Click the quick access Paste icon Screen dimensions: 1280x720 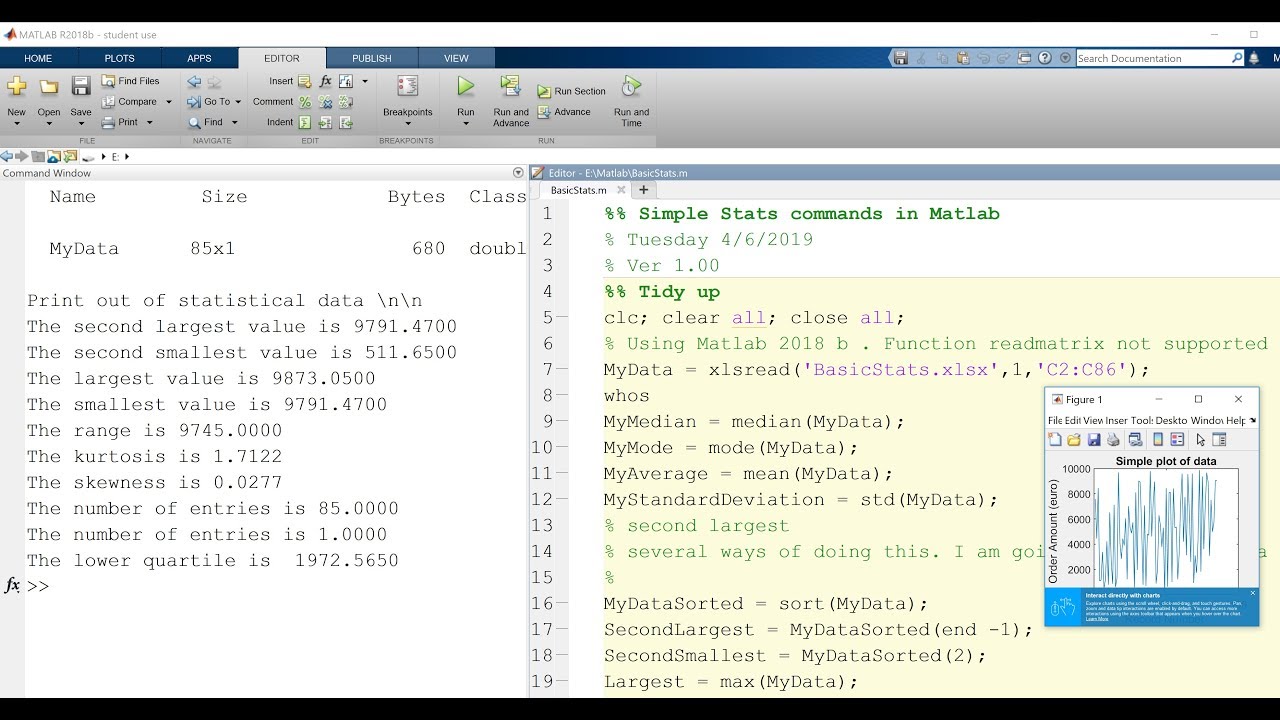(963, 58)
